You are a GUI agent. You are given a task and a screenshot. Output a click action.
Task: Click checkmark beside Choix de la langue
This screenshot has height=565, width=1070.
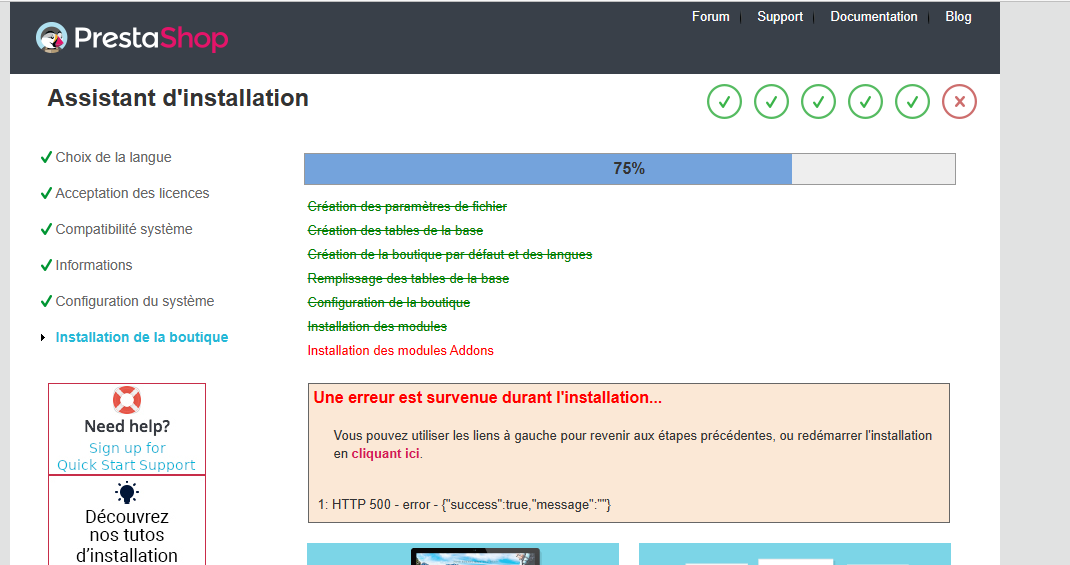click(46, 157)
